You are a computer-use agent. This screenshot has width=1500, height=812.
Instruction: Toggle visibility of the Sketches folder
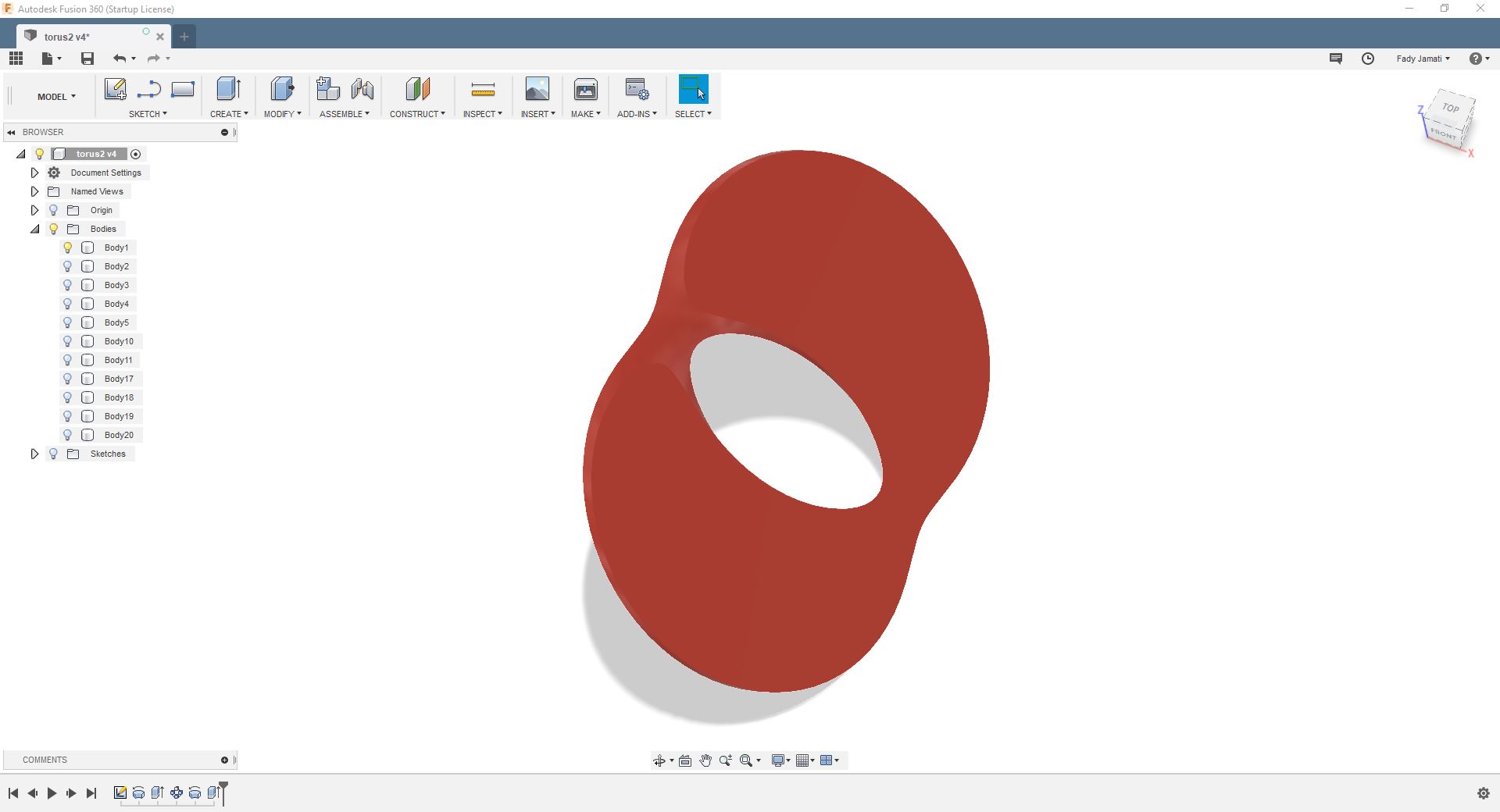point(54,454)
